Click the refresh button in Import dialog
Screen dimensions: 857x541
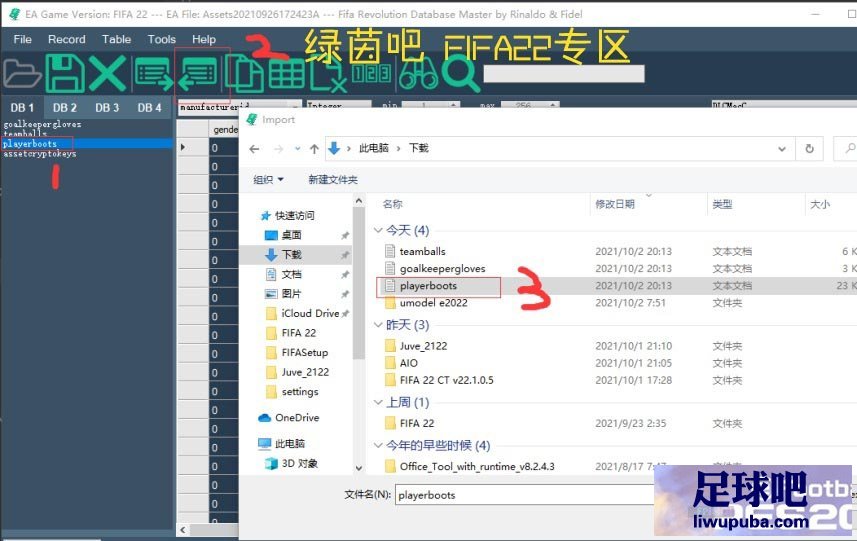pos(809,149)
